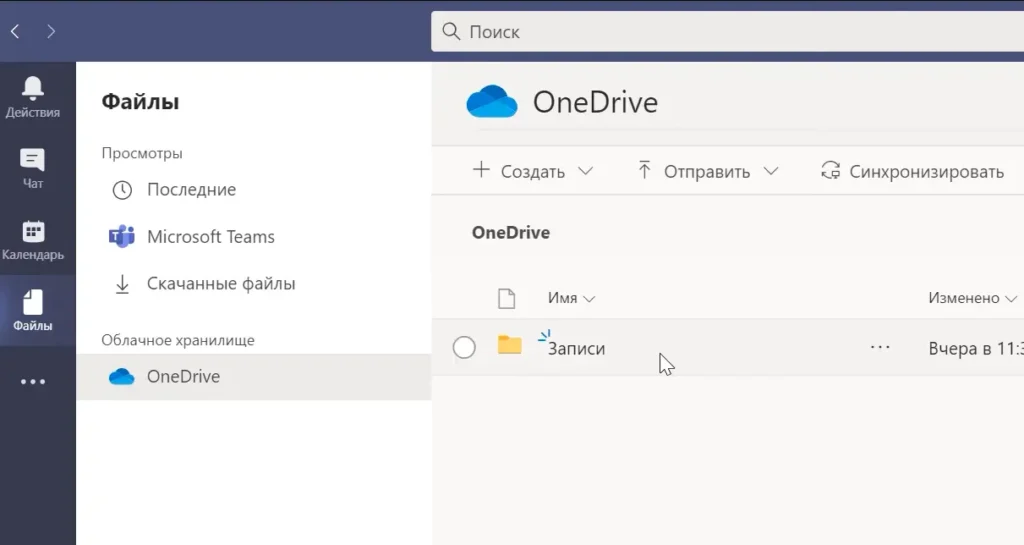Screen dimensions: 1024x545
Task: Click the OneDrive breadcrumb text
Action: click(511, 233)
